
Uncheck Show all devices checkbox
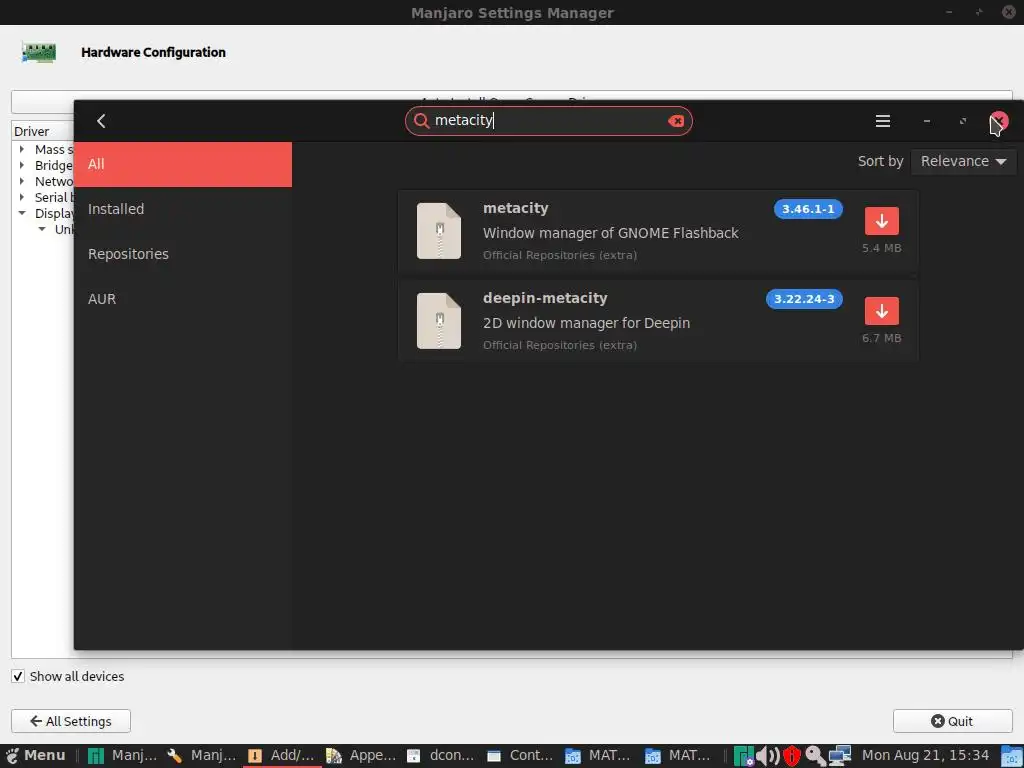point(18,677)
